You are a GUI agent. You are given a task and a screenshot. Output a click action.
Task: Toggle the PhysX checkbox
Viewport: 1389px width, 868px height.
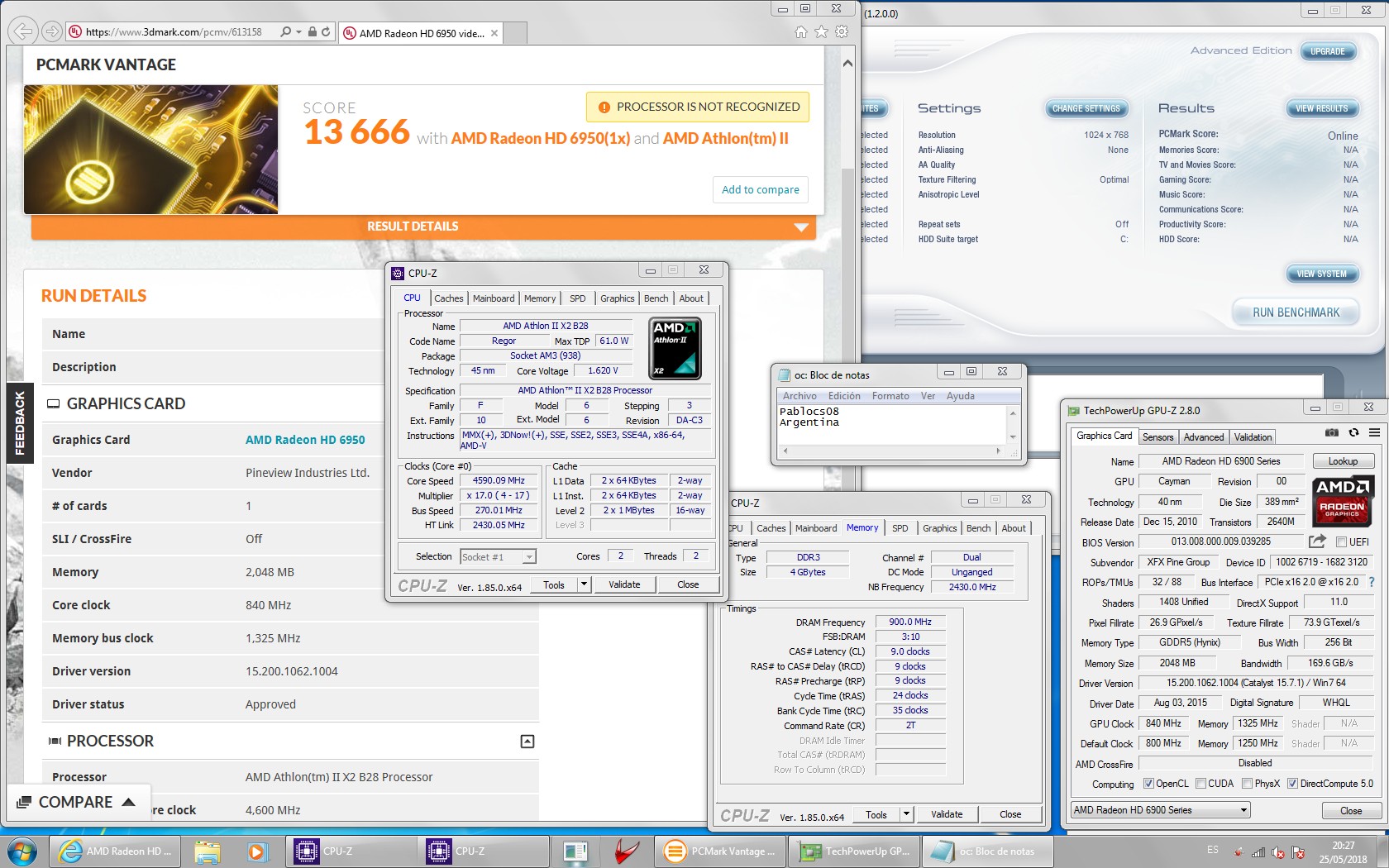[x=1247, y=784]
